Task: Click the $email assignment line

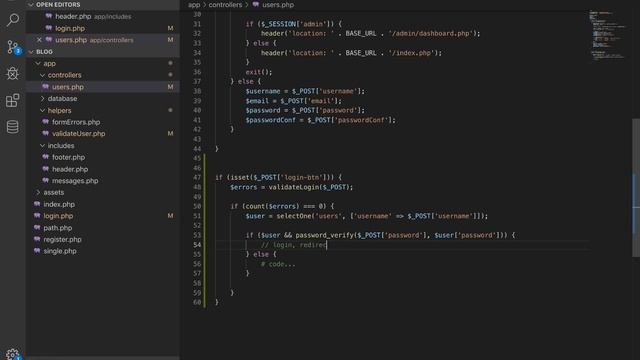Action: click(293, 101)
